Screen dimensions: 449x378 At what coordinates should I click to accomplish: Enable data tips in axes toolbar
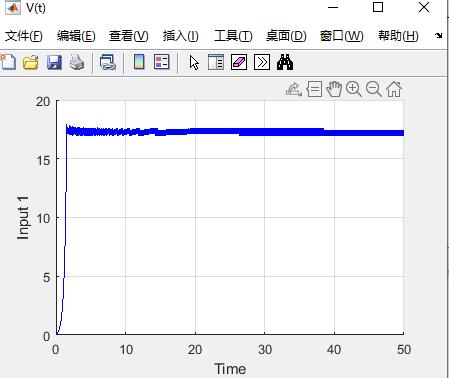(314, 89)
